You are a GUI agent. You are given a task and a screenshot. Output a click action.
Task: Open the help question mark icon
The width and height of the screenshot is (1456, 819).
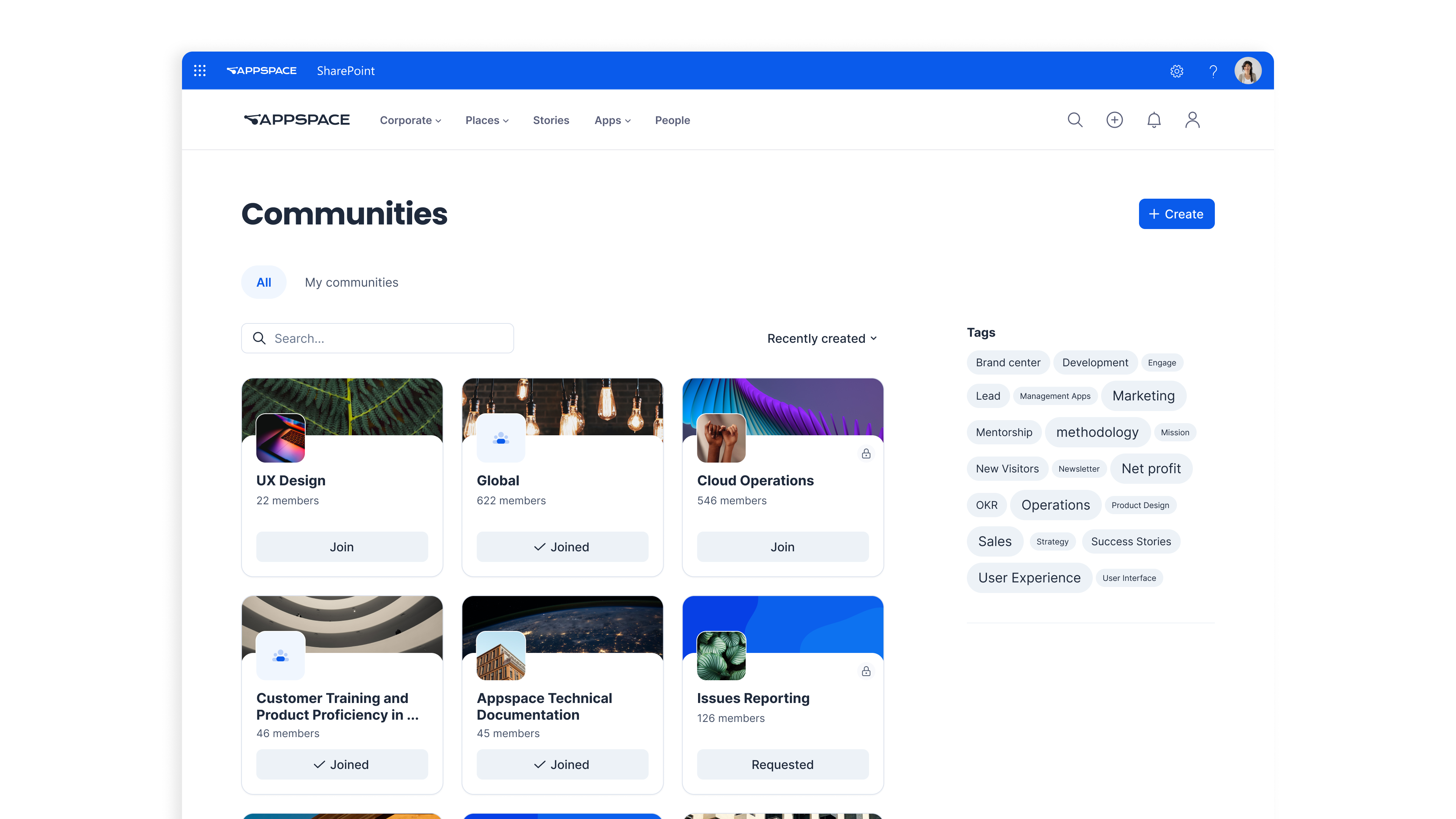pyautogui.click(x=1213, y=71)
